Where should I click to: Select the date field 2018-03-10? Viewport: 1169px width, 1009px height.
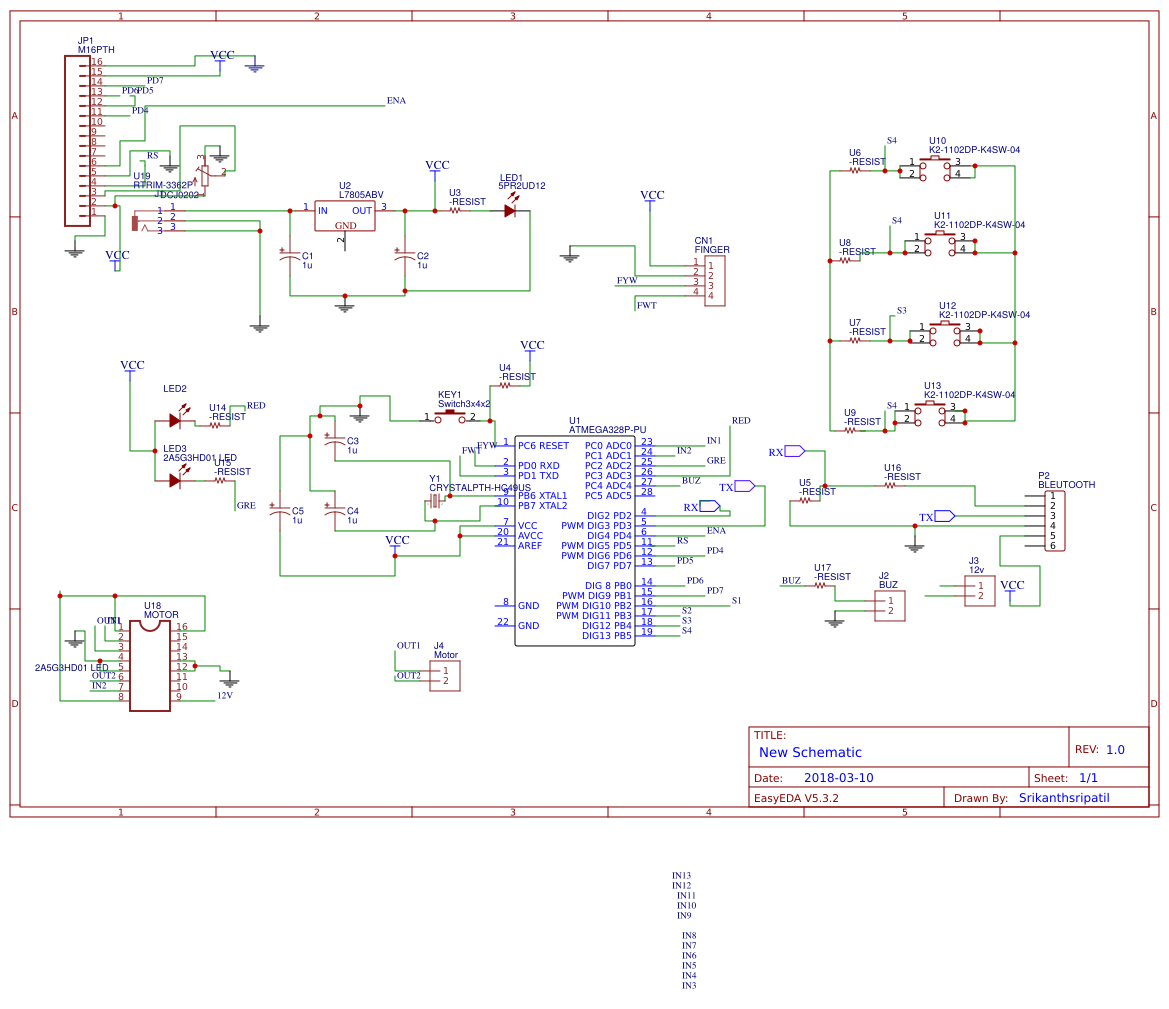[838, 778]
